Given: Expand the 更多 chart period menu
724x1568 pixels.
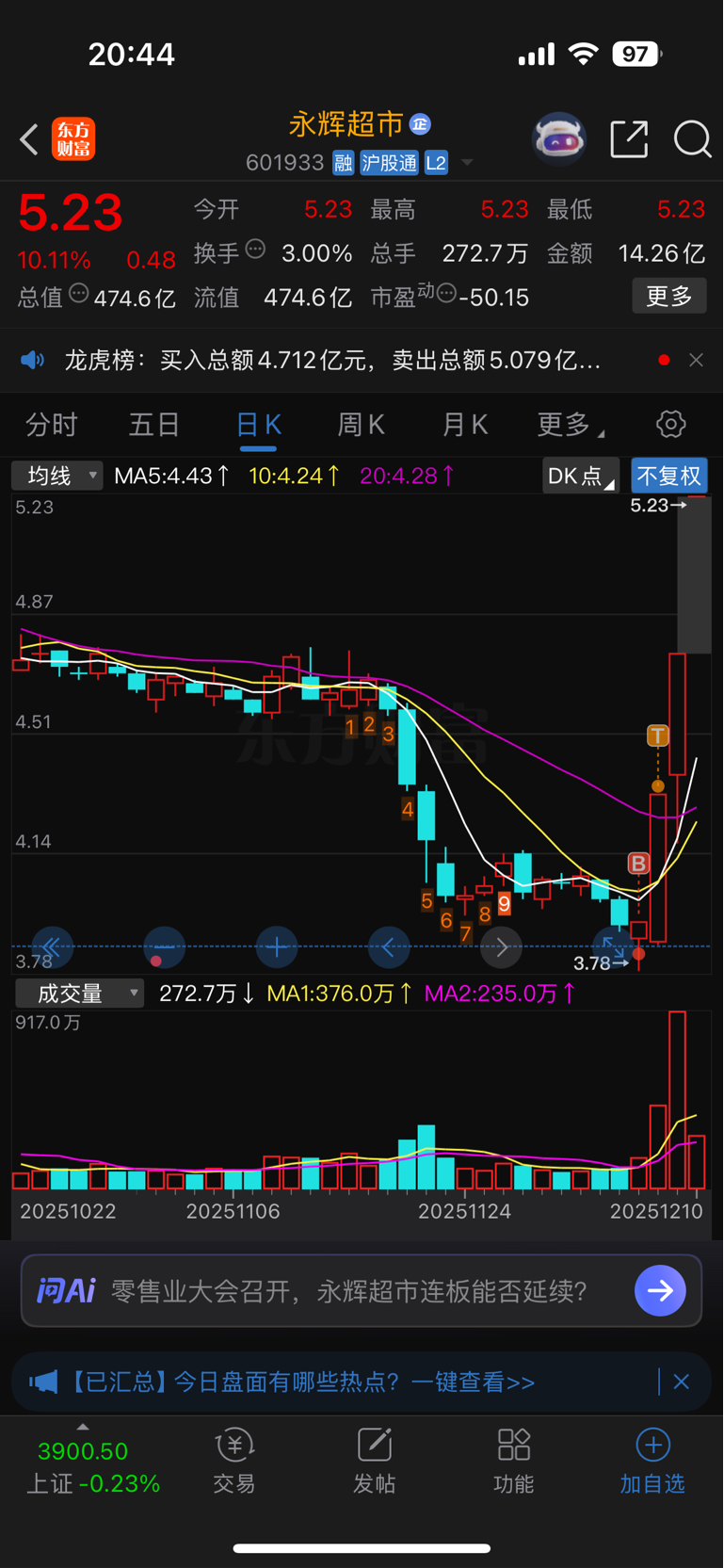Looking at the screenshot, I should coord(571,425).
